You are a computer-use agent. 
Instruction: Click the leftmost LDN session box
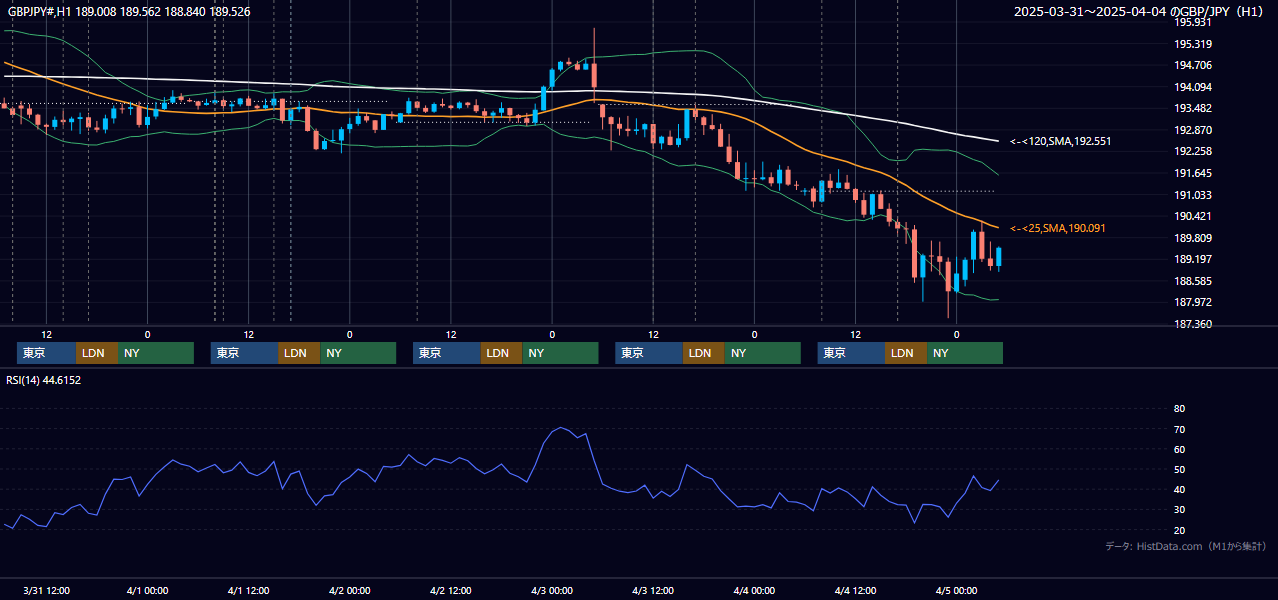pyautogui.click(x=97, y=353)
